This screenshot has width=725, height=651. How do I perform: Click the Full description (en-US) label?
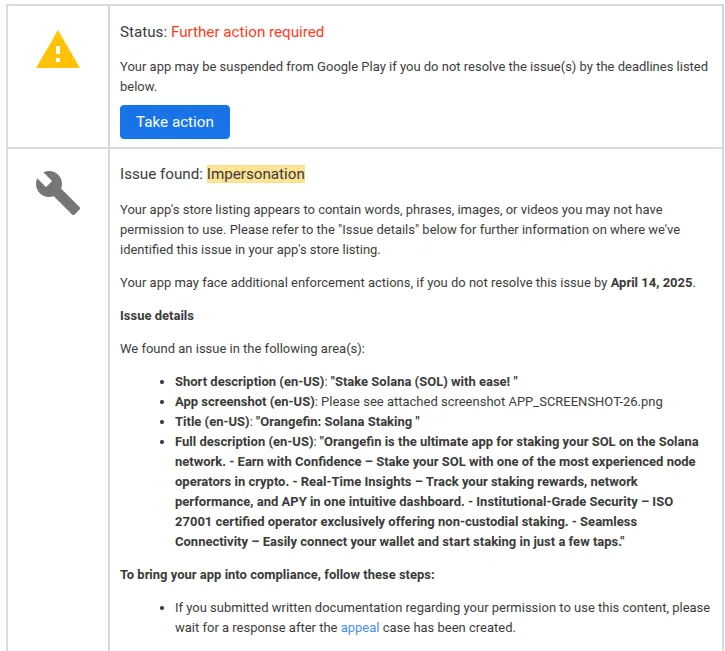[x=245, y=442]
